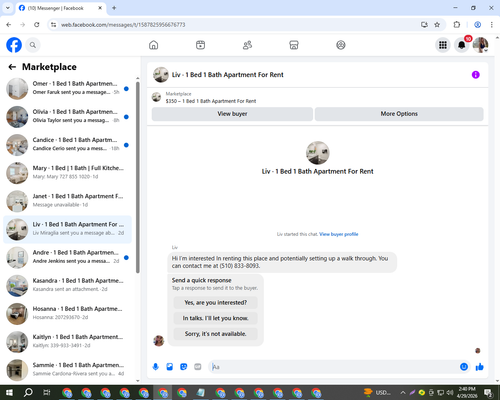Open the Marketplace storefront icon
Viewport: 500px width, 400px height.
(x=294, y=45)
